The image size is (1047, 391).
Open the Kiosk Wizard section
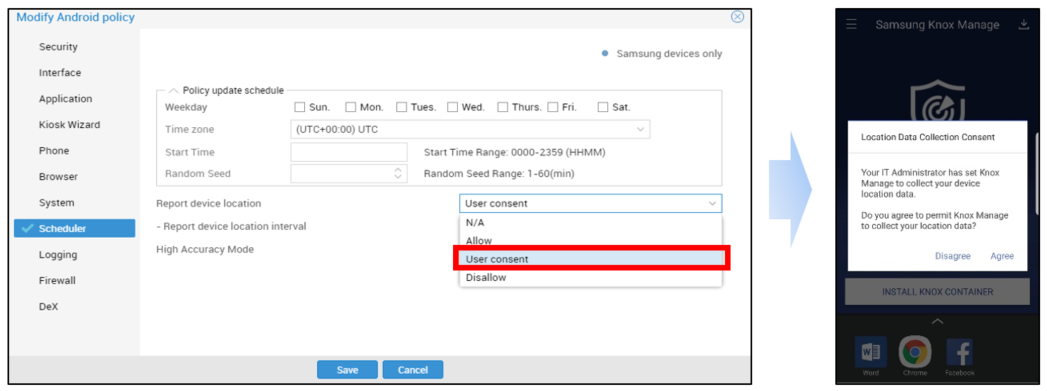tap(69, 125)
